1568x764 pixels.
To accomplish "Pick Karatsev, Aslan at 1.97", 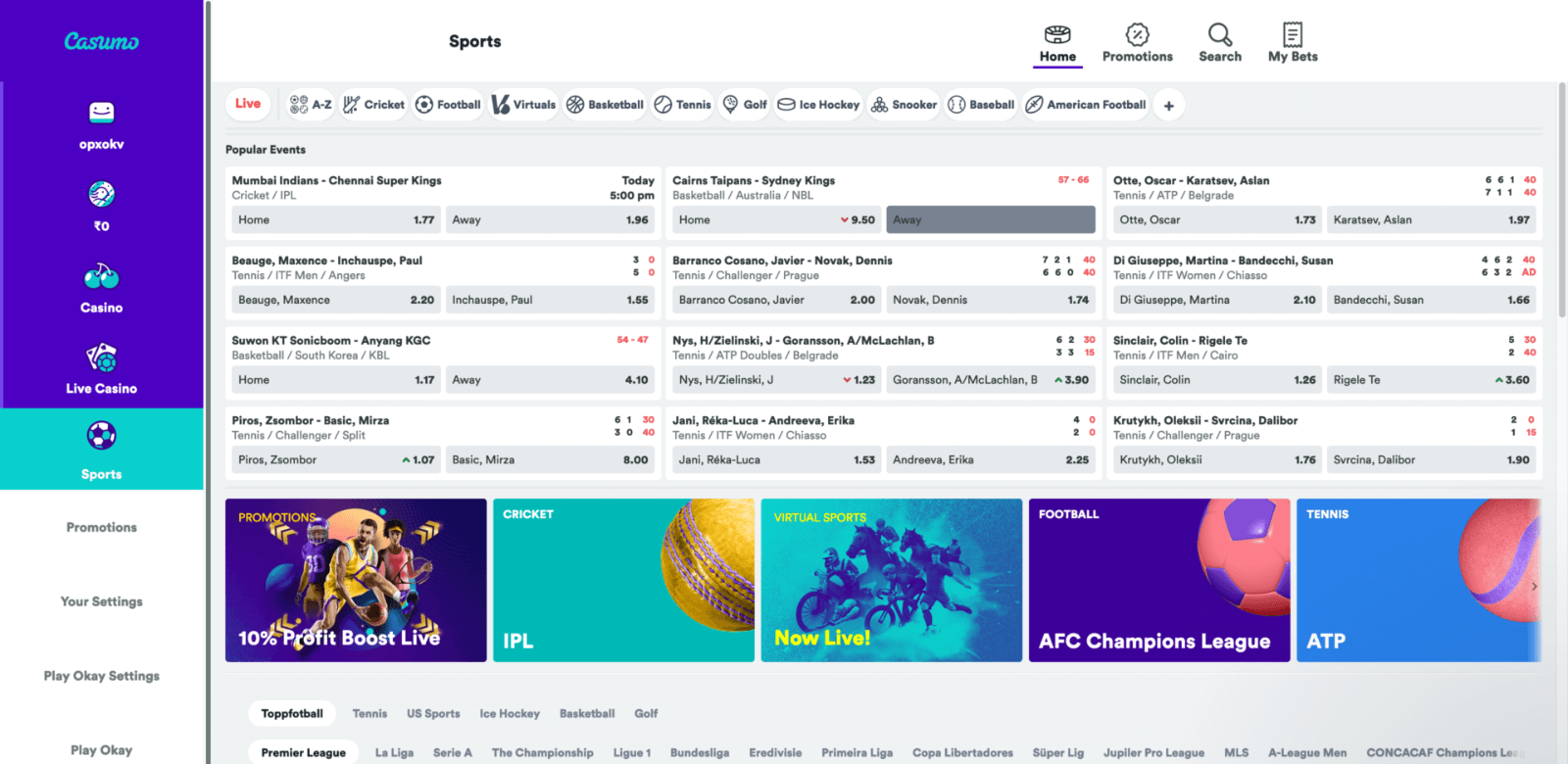I will [1432, 220].
